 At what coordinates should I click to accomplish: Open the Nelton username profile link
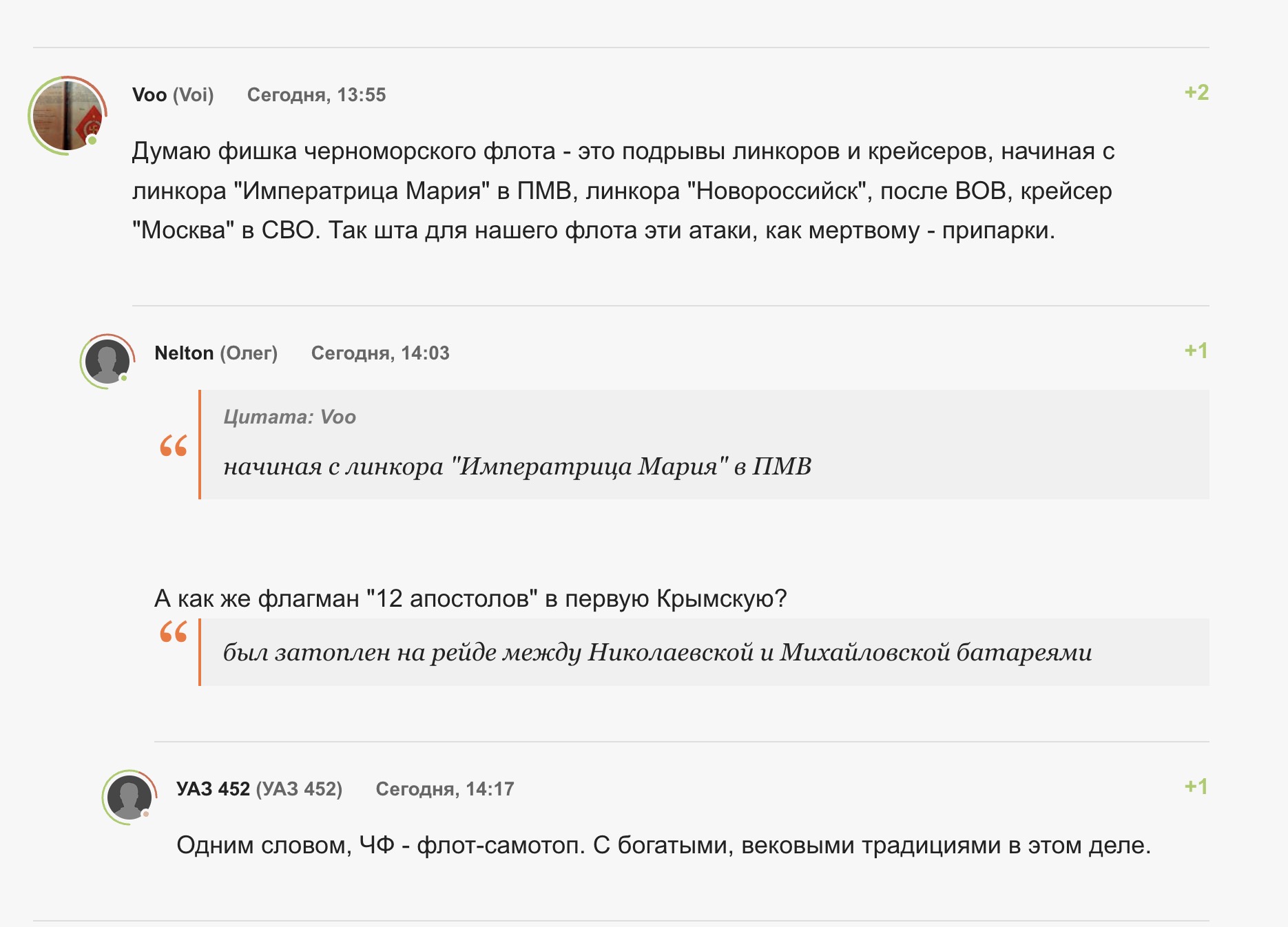[184, 353]
